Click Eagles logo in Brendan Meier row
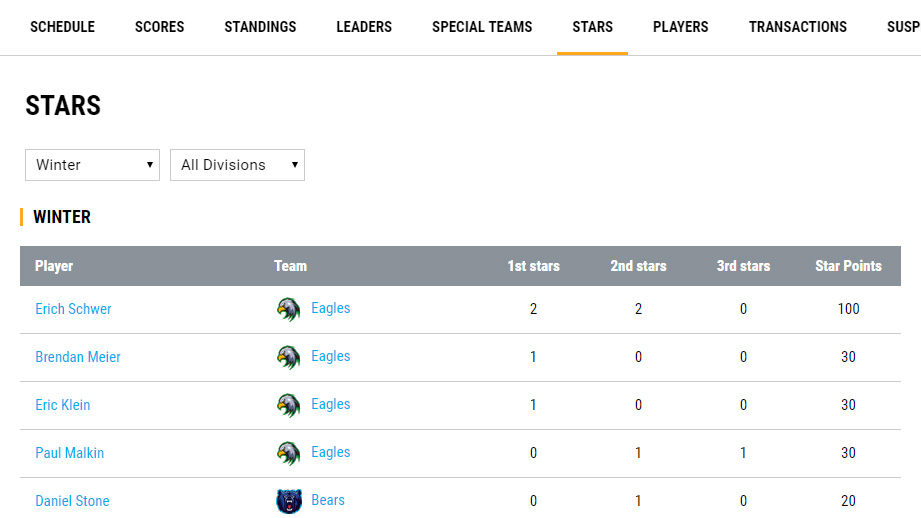Viewport: 921px width, 518px height. tap(288, 357)
